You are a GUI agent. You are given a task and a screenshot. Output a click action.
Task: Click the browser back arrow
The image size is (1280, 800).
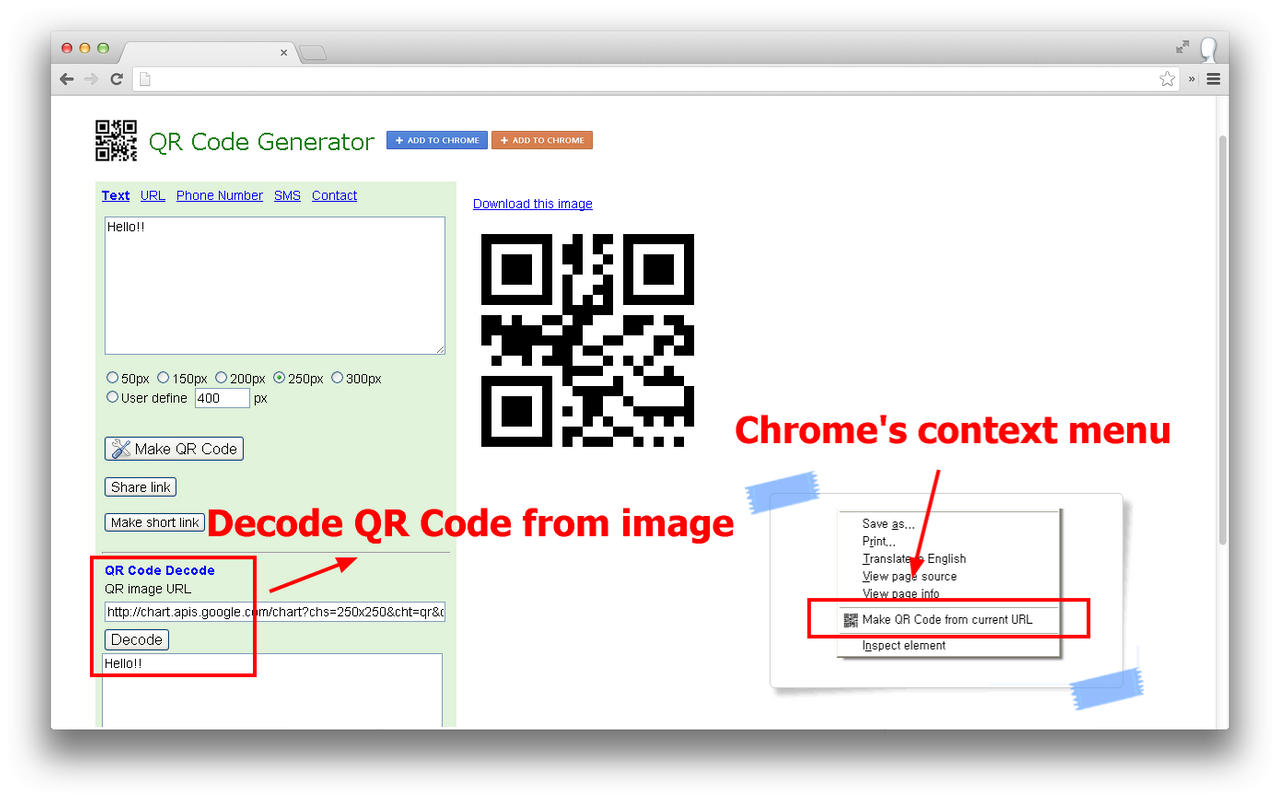point(66,78)
